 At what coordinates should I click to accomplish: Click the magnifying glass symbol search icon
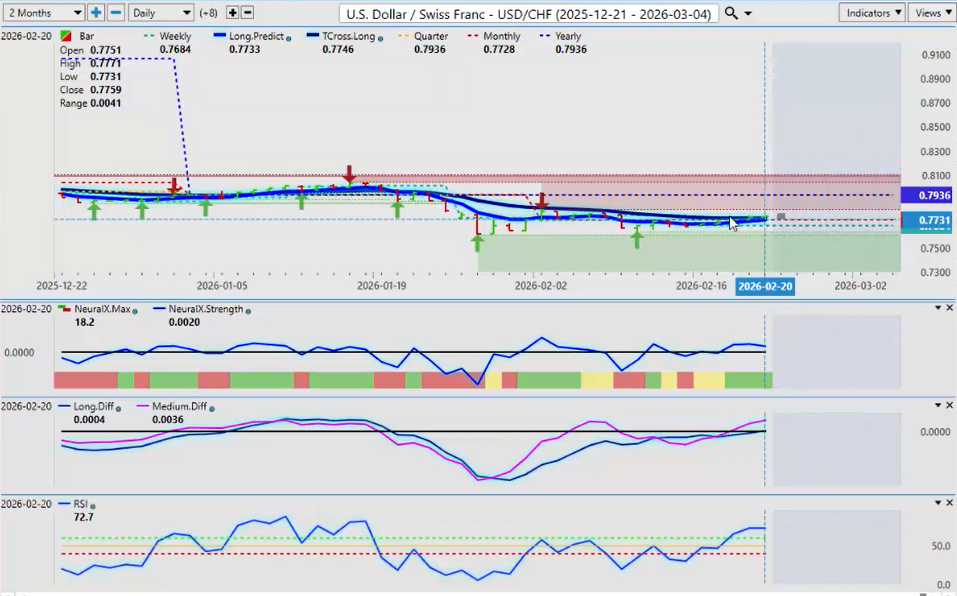tap(732, 13)
